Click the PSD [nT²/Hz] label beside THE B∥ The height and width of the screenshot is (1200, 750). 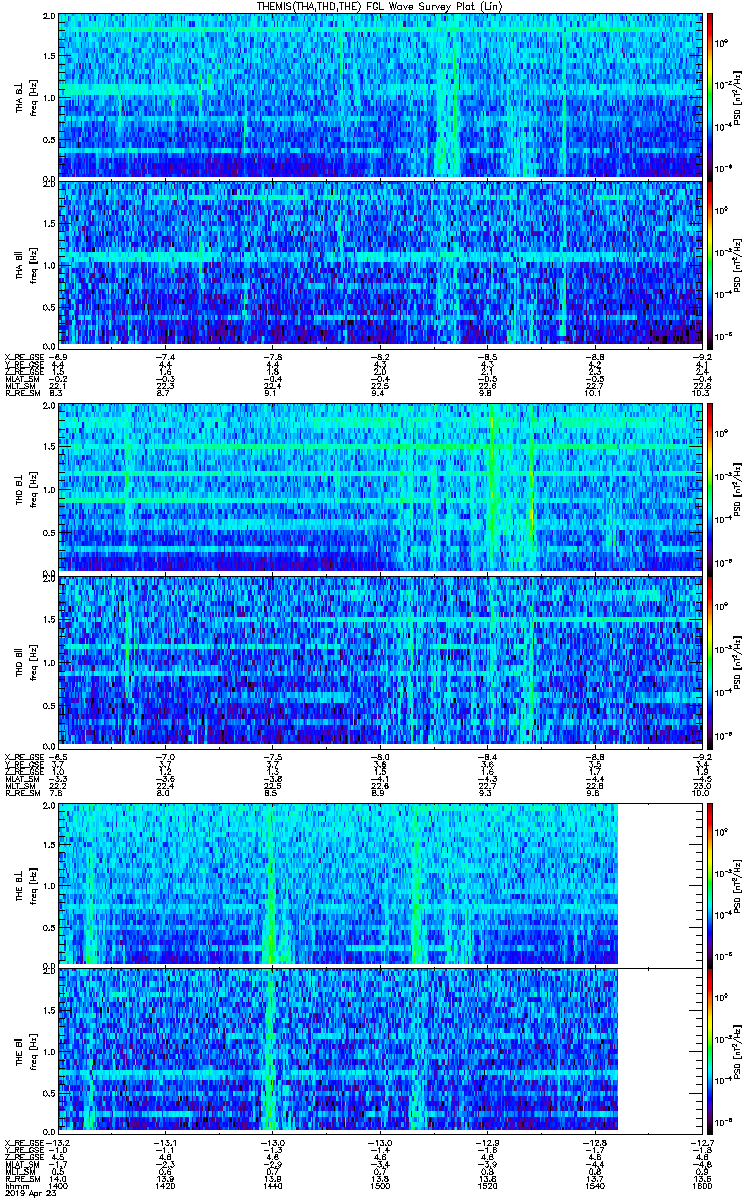coord(738,1050)
